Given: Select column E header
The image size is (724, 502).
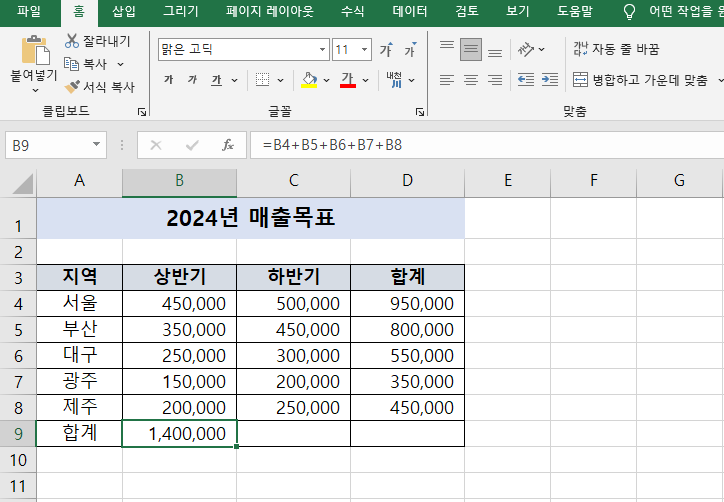Looking at the screenshot, I should tap(507, 181).
